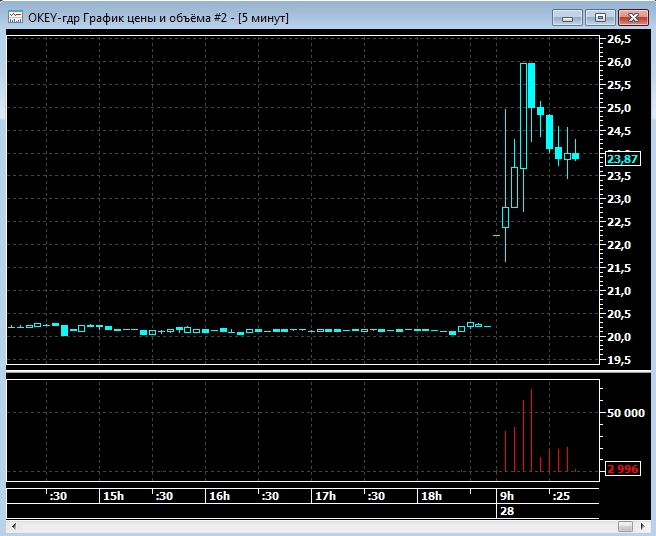This screenshot has height=536, width=656.
Task: Click the 50 000 volume scale label
Action: [x=624, y=411]
